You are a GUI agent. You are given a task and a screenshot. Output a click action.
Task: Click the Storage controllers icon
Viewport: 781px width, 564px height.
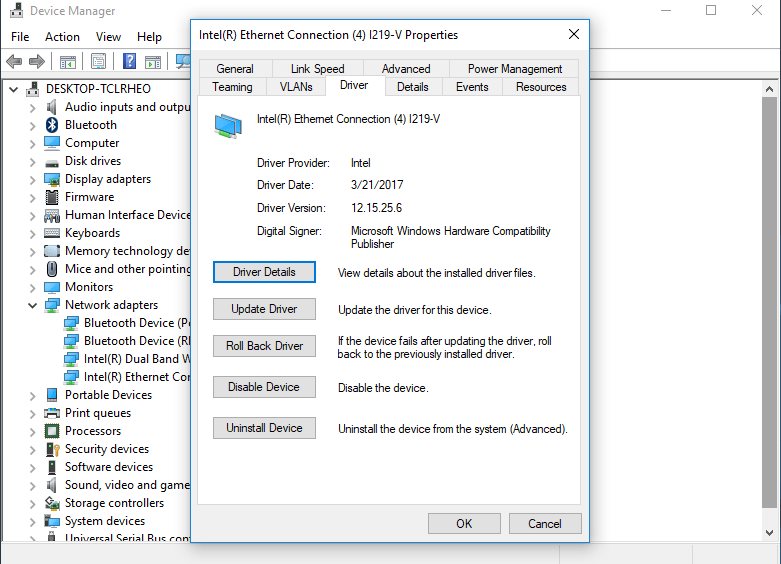(x=52, y=503)
